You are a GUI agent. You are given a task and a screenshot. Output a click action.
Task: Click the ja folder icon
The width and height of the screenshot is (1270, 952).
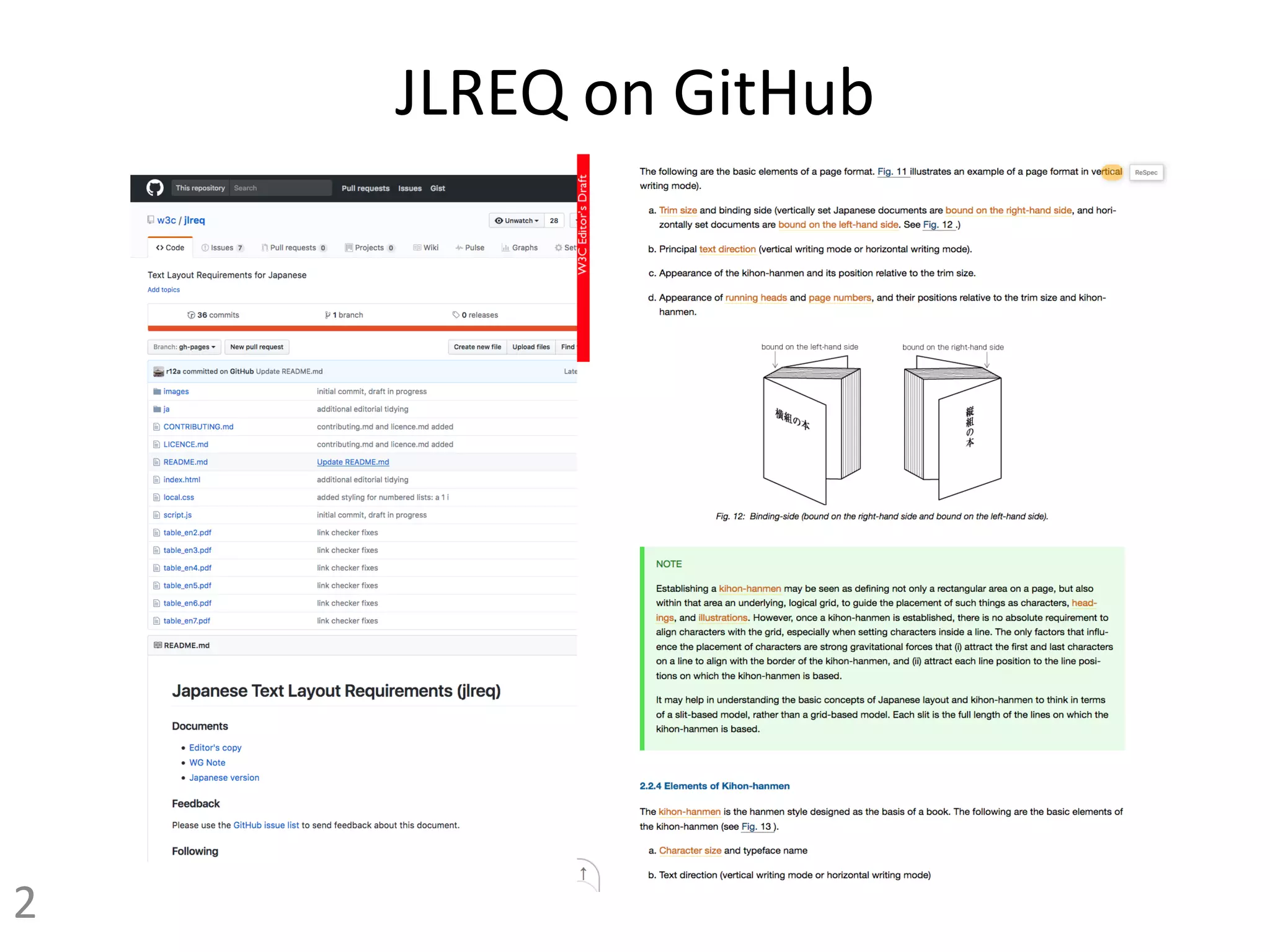[157, 409]
